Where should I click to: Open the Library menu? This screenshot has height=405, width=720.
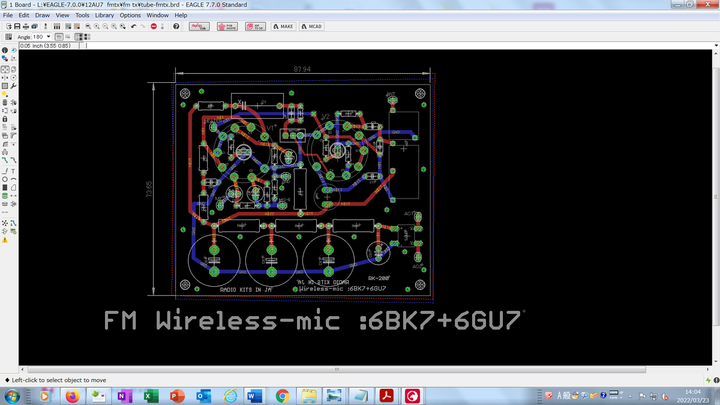point(105,16)
